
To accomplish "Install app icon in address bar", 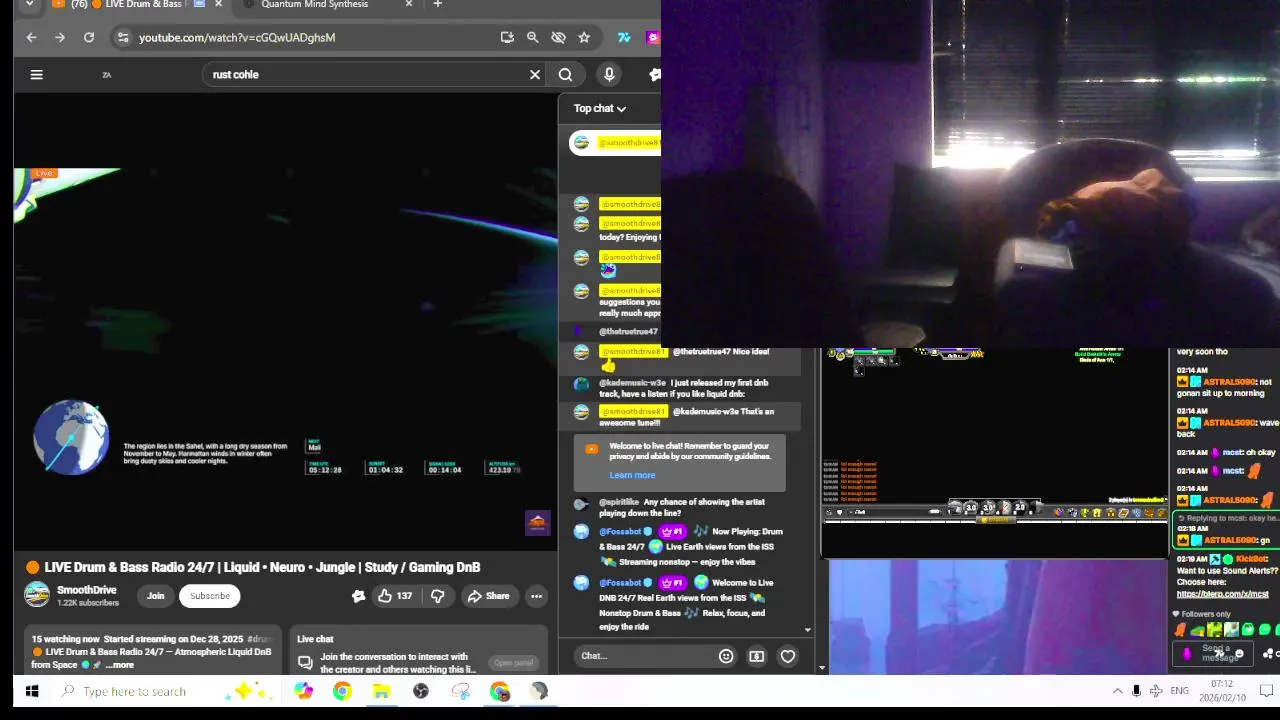I will click(x=507, y=37).
